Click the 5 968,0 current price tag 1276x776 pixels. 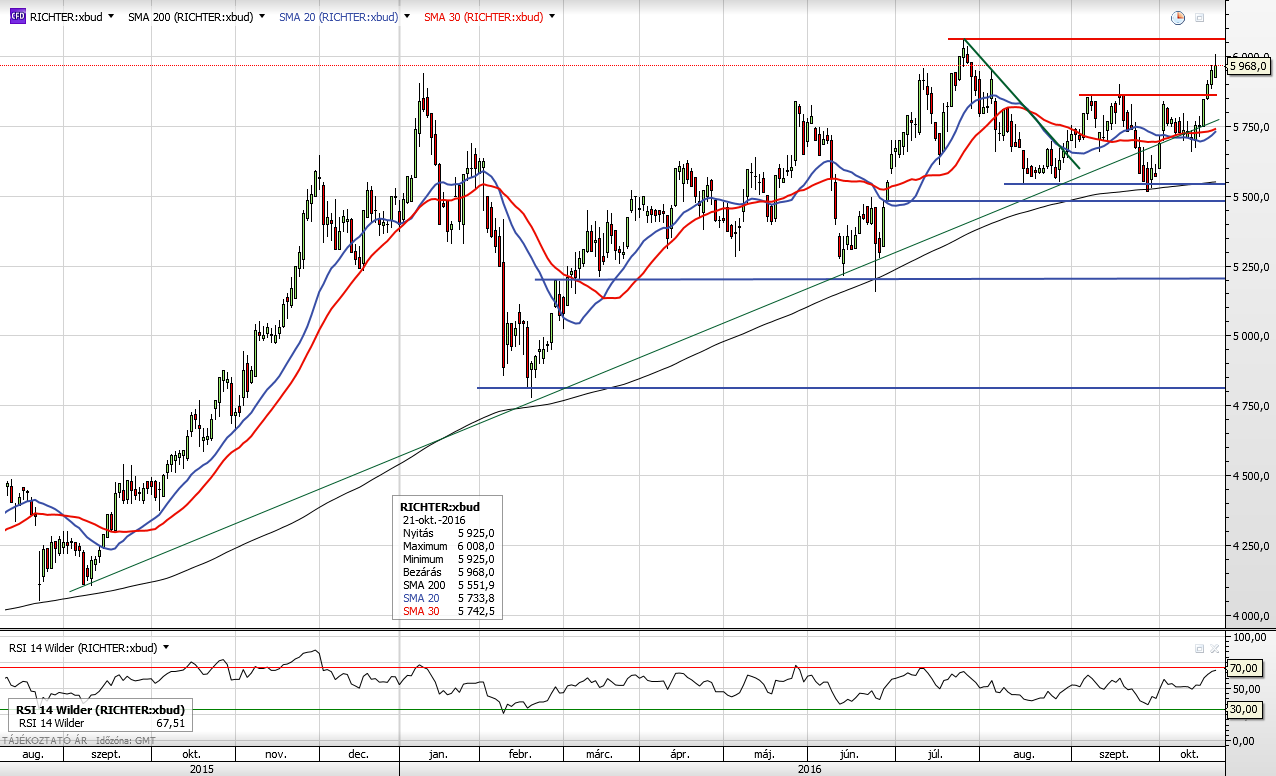coord(1248,66)
